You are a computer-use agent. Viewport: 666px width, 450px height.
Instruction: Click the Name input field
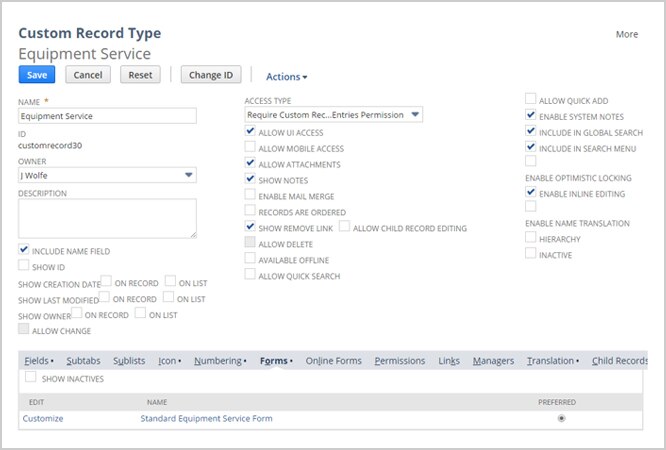coord(107,116)
